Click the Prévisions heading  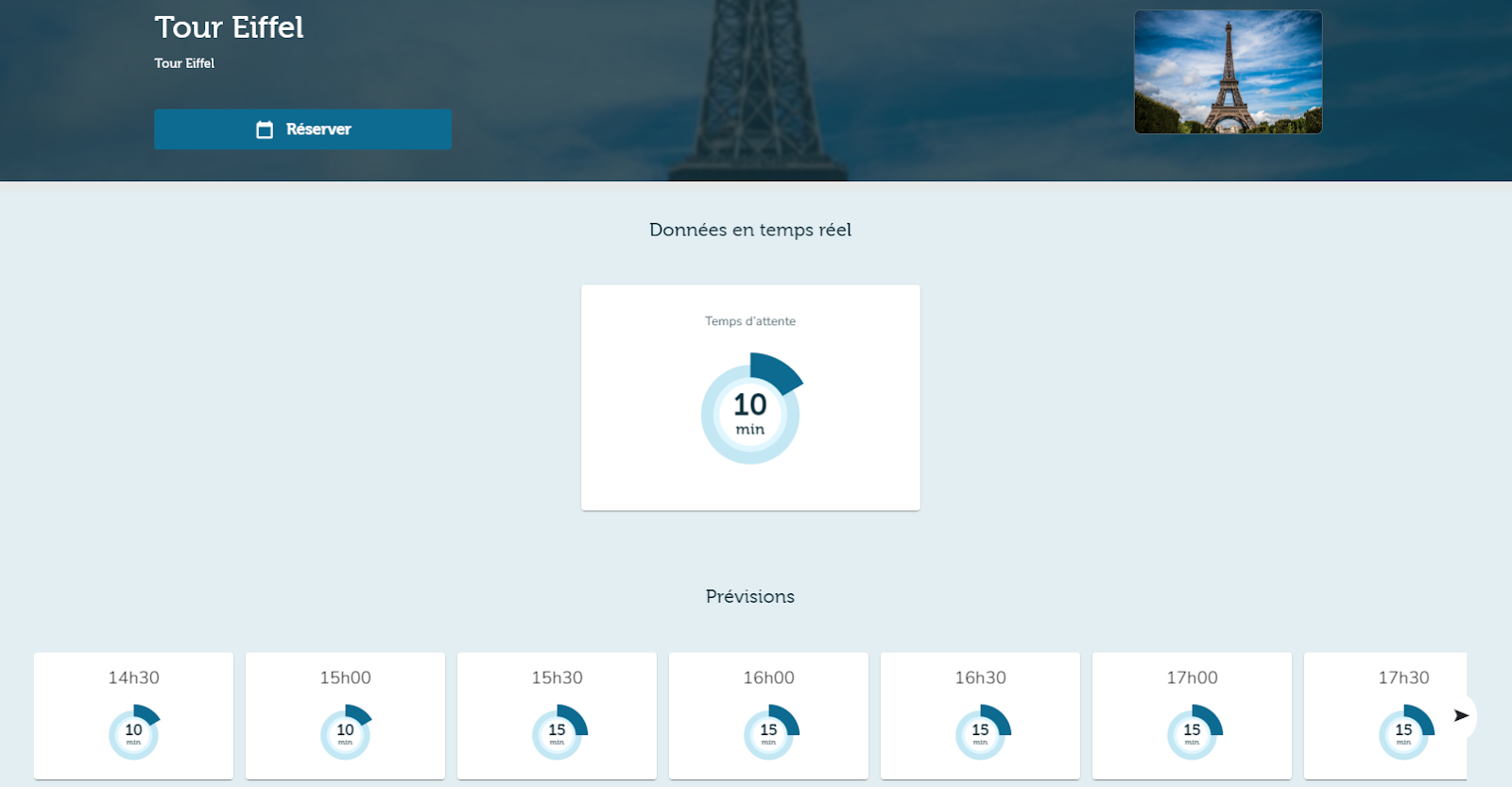pos(750,596)
